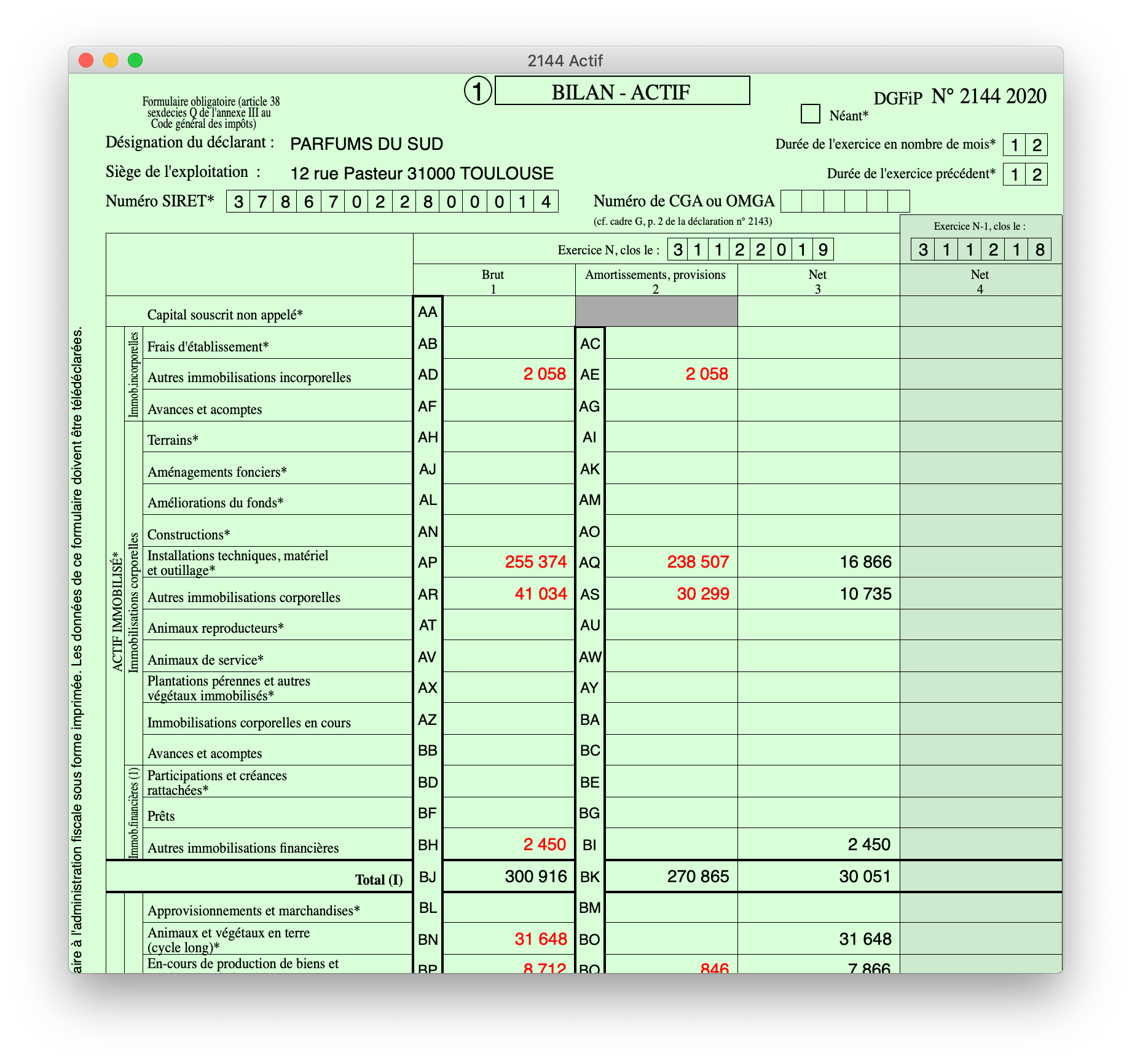Click the Total (I) Brut 300 916
Screen dimensions: 1132x1064
pos(536,876)
